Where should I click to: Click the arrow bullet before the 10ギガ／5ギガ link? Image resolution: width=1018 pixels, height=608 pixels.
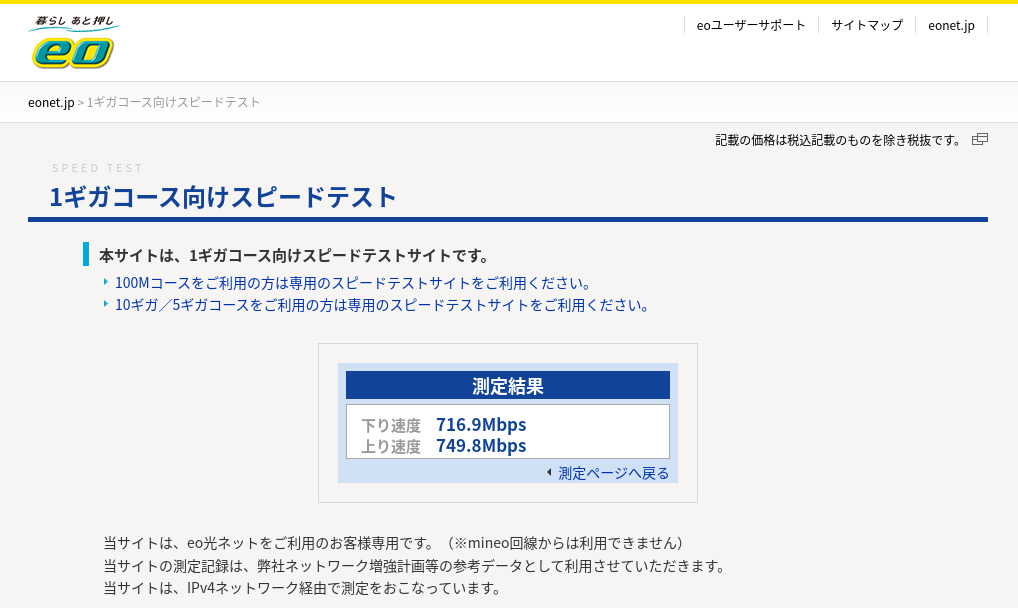[106, 304]
